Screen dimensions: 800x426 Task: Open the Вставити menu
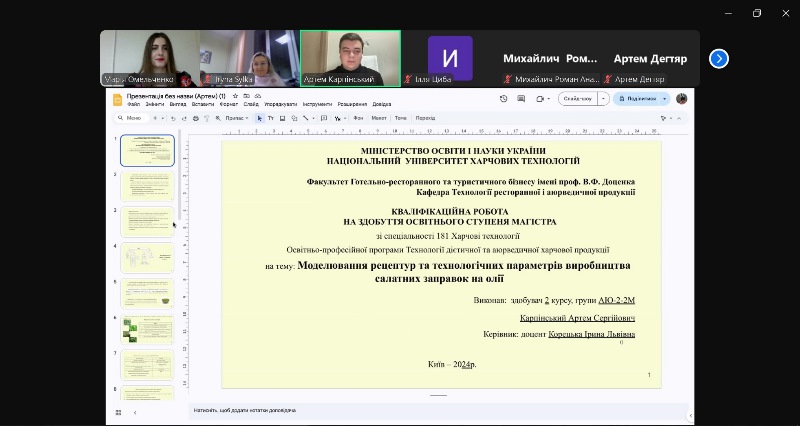pos(203,104)
